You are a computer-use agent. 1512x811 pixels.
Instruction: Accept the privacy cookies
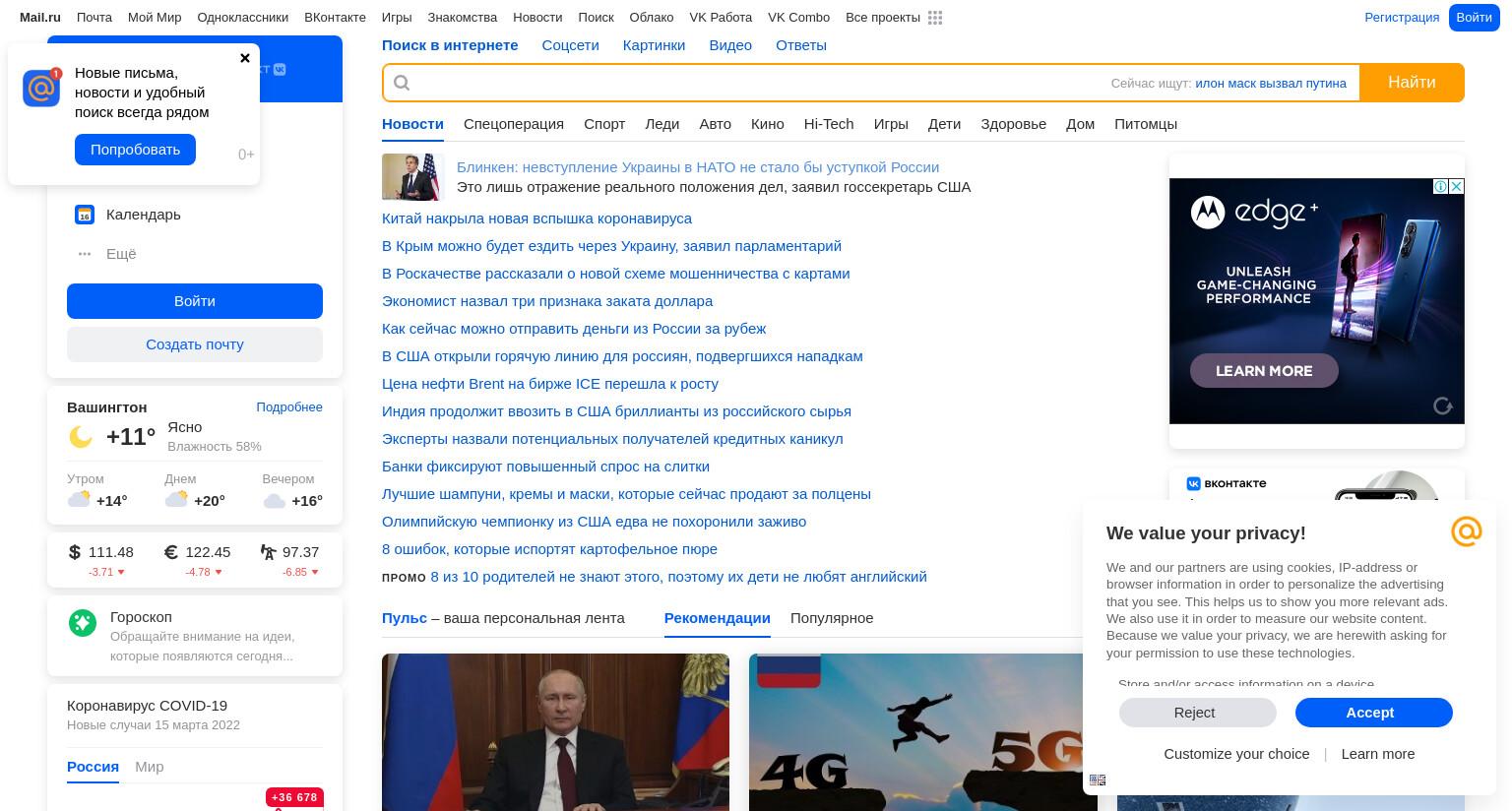point(1373,713)
